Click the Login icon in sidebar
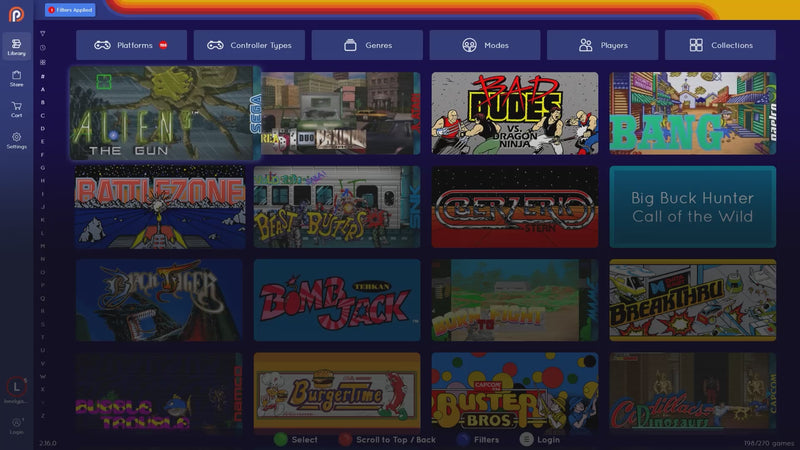The width and height of the screenshot is (800, 450). 16,424
